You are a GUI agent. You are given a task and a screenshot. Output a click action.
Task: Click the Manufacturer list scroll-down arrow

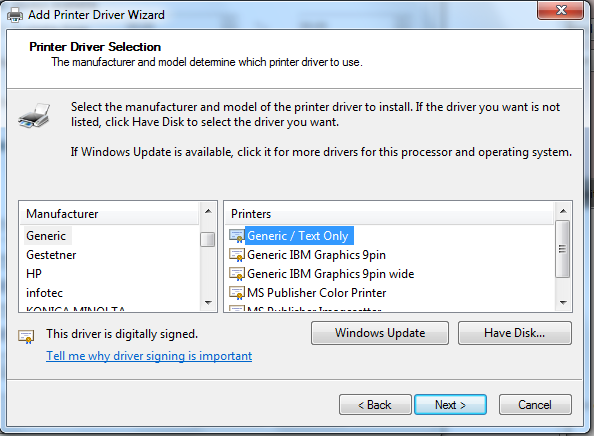coord(208,302)
